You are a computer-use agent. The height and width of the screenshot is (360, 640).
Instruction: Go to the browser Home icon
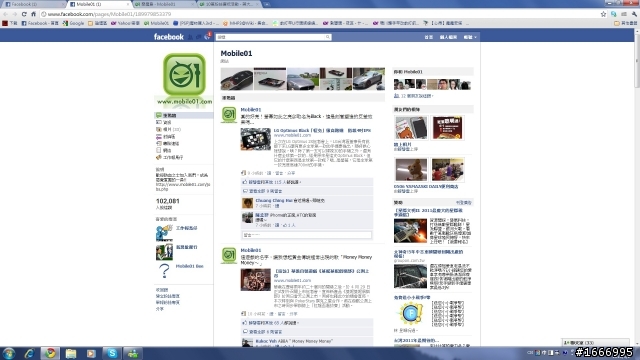tap(33, 14)
